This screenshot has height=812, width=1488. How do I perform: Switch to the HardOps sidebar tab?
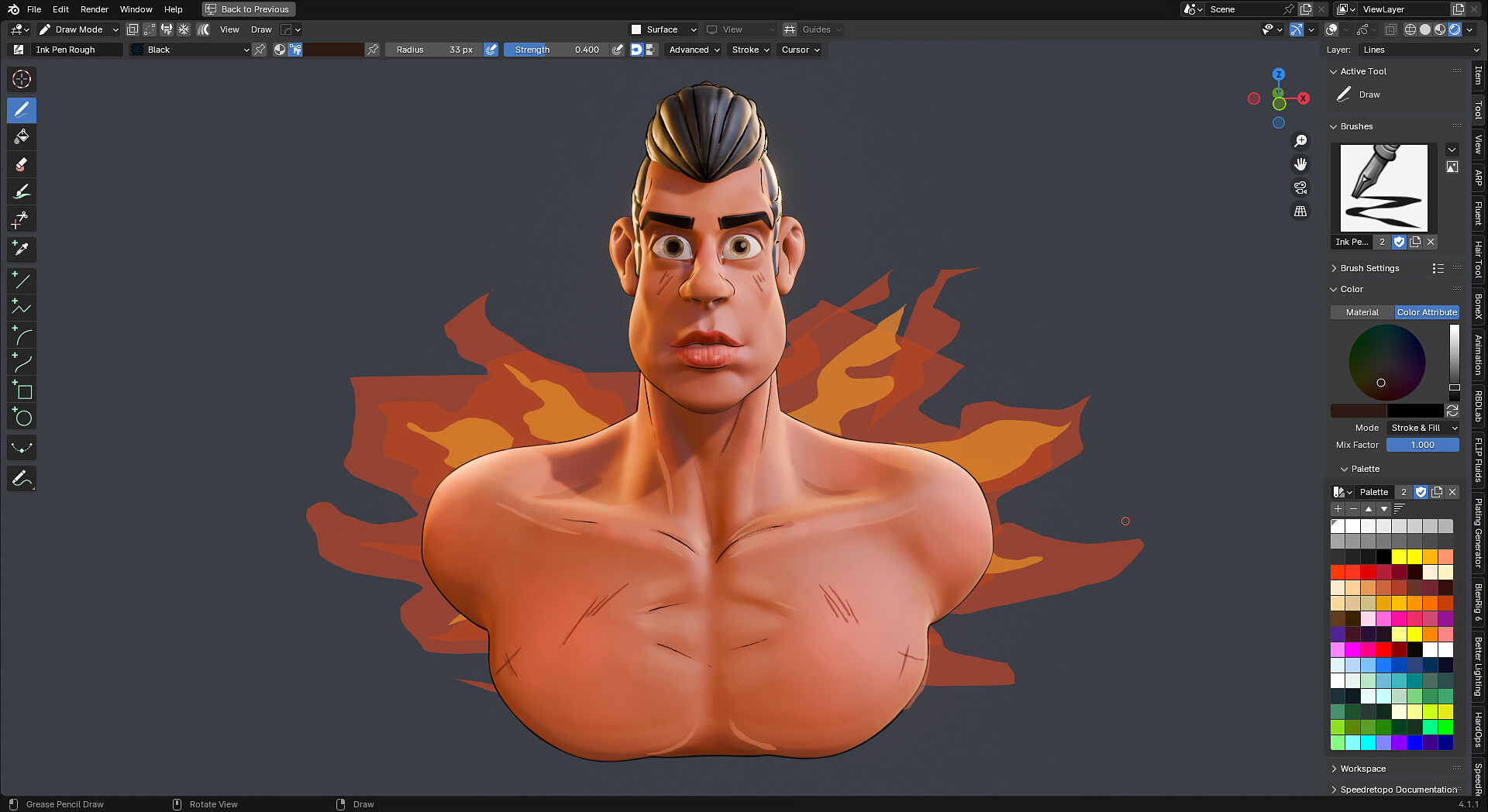[1478, 727]
